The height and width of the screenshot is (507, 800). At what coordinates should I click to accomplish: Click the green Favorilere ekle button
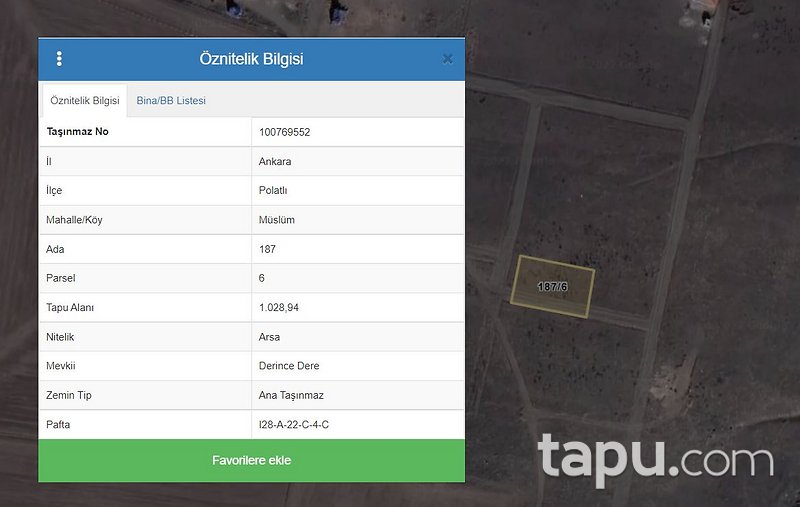[x=251, y=461]
